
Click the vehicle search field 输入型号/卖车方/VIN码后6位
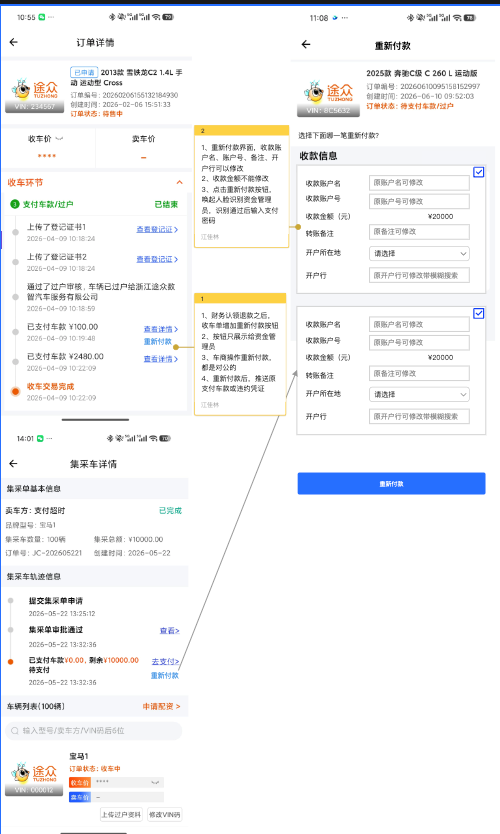click(94, 731)
